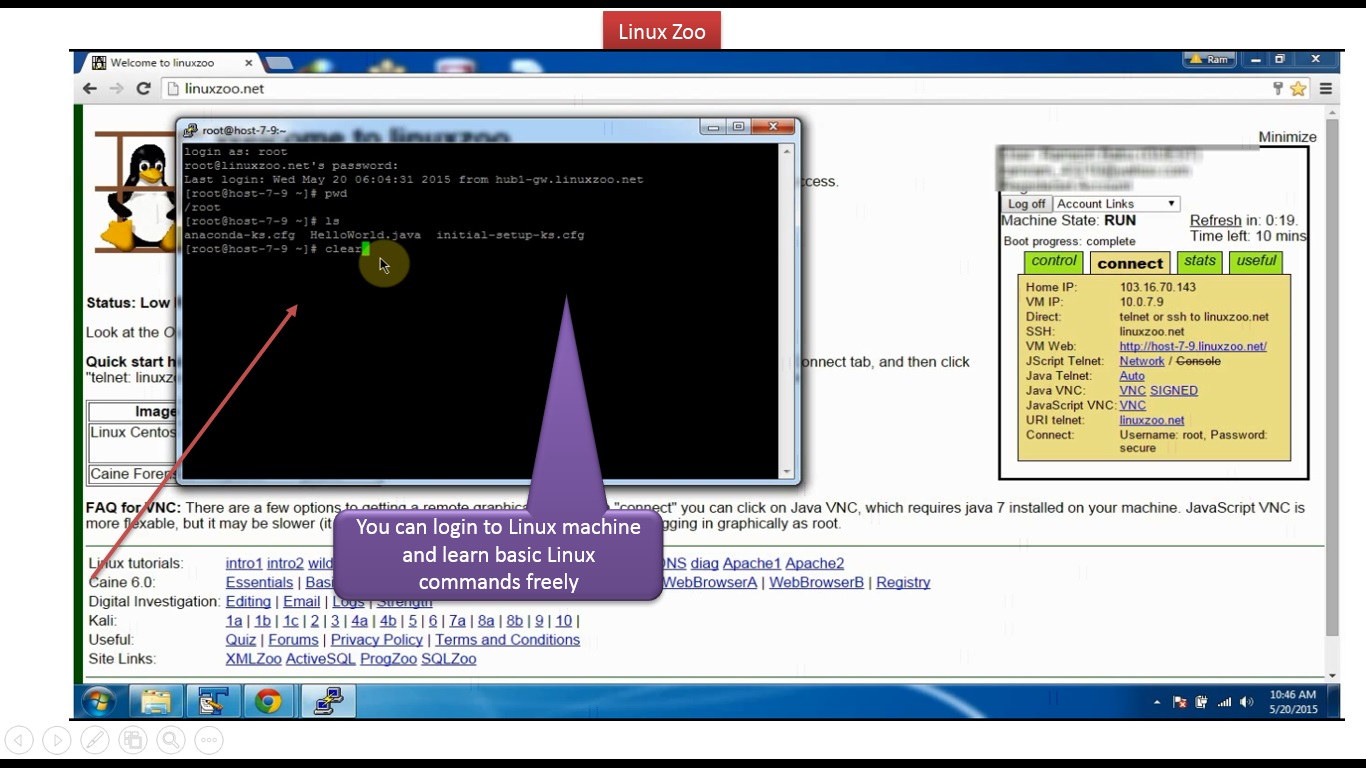
Task: Close the Welcome to linuxzoo tab
Action: click(249, 62)
